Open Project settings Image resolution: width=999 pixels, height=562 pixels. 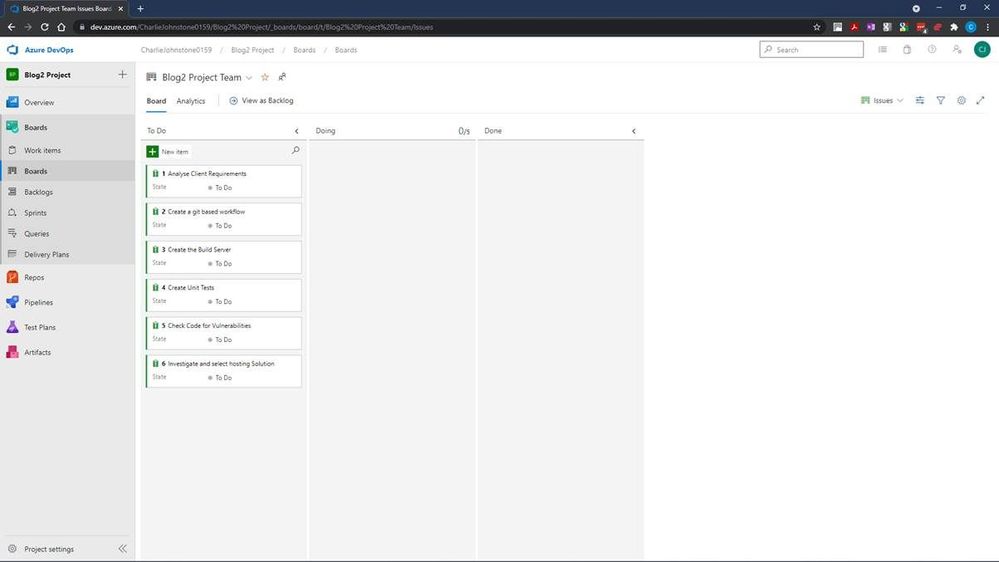point(48,549)
